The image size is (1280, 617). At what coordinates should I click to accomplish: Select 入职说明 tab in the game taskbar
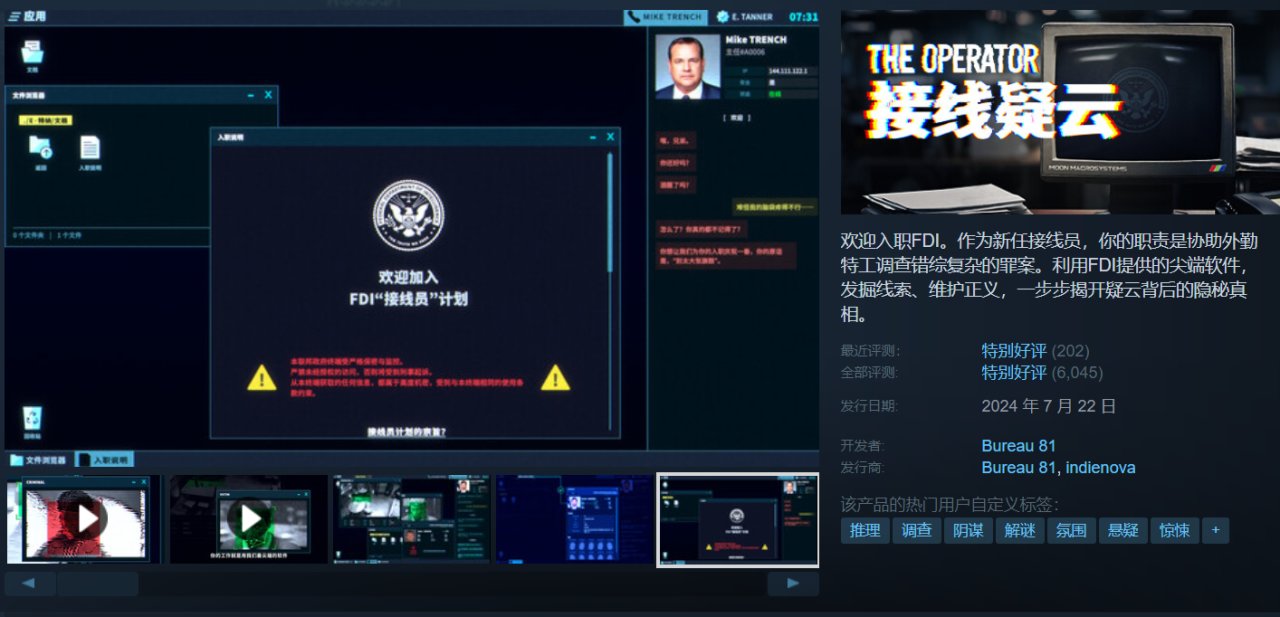pos(105,460)
